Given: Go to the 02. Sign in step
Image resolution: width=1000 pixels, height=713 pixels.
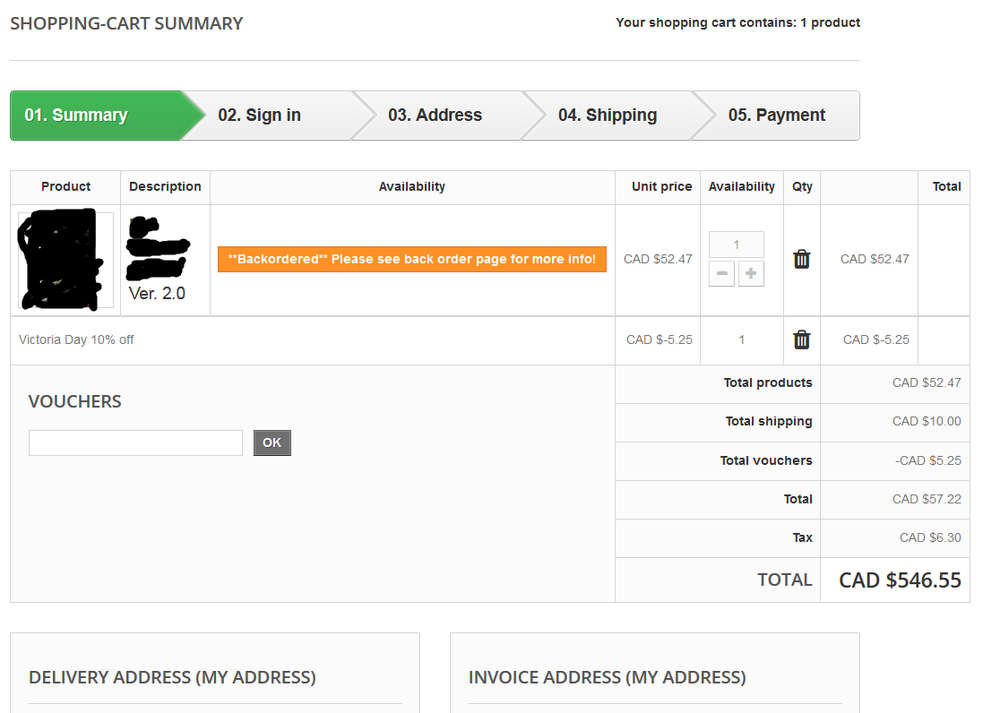Looking at the screenshot, I should coord(260,116).
